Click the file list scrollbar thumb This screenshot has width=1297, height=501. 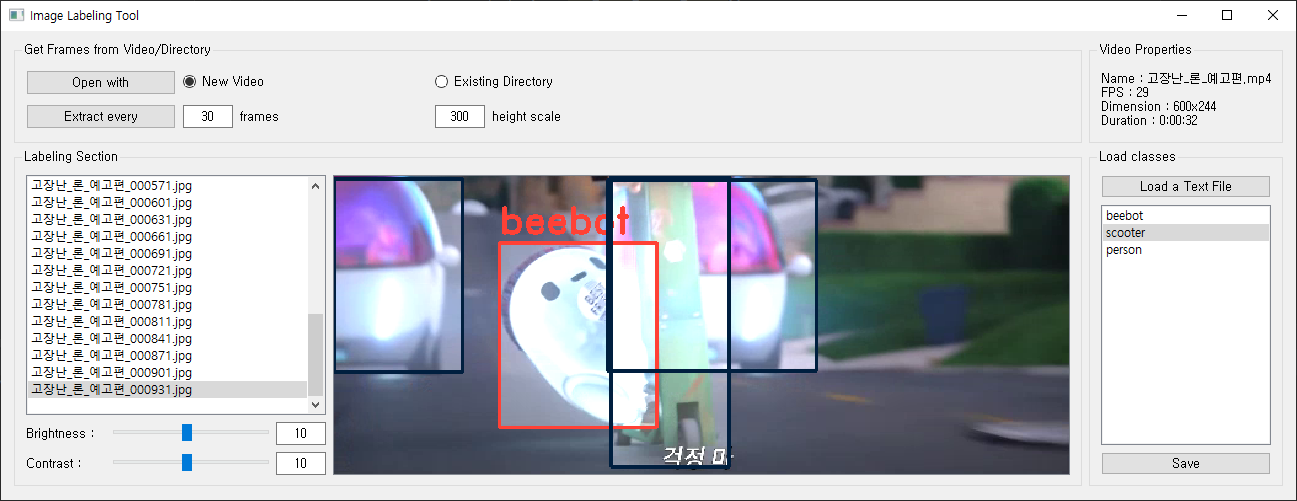316,354
